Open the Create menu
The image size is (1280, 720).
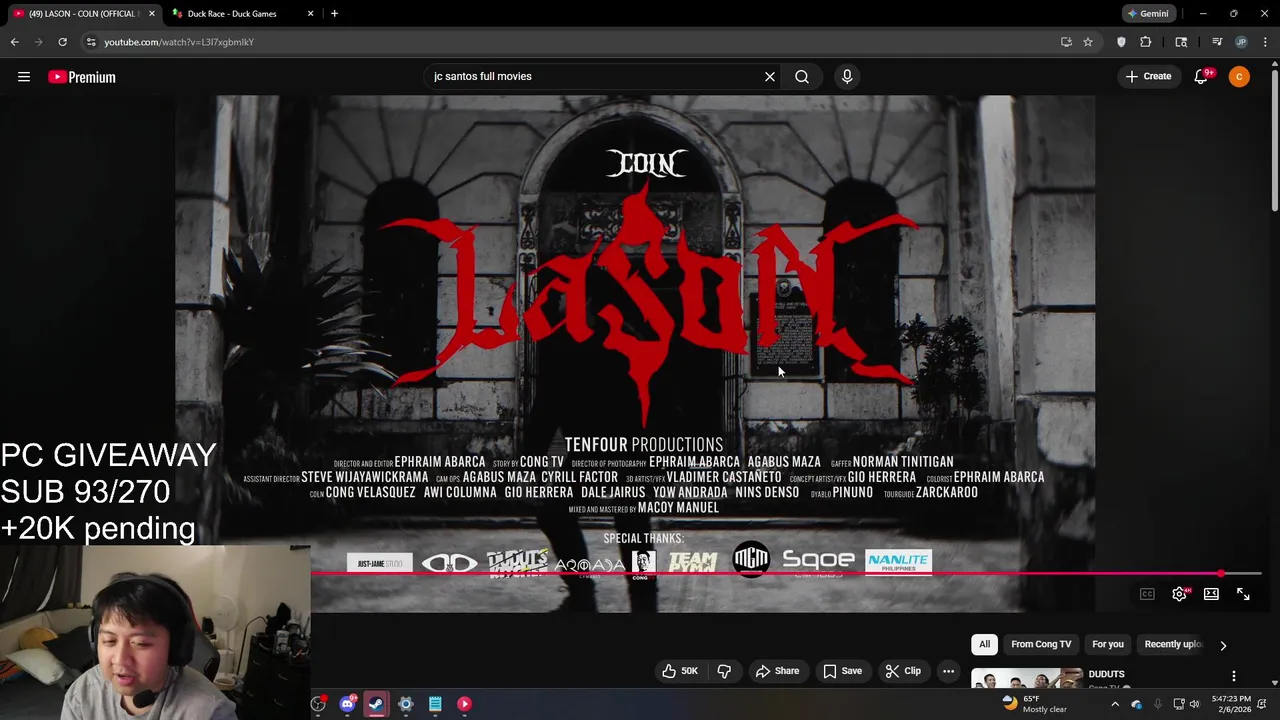1148,77
